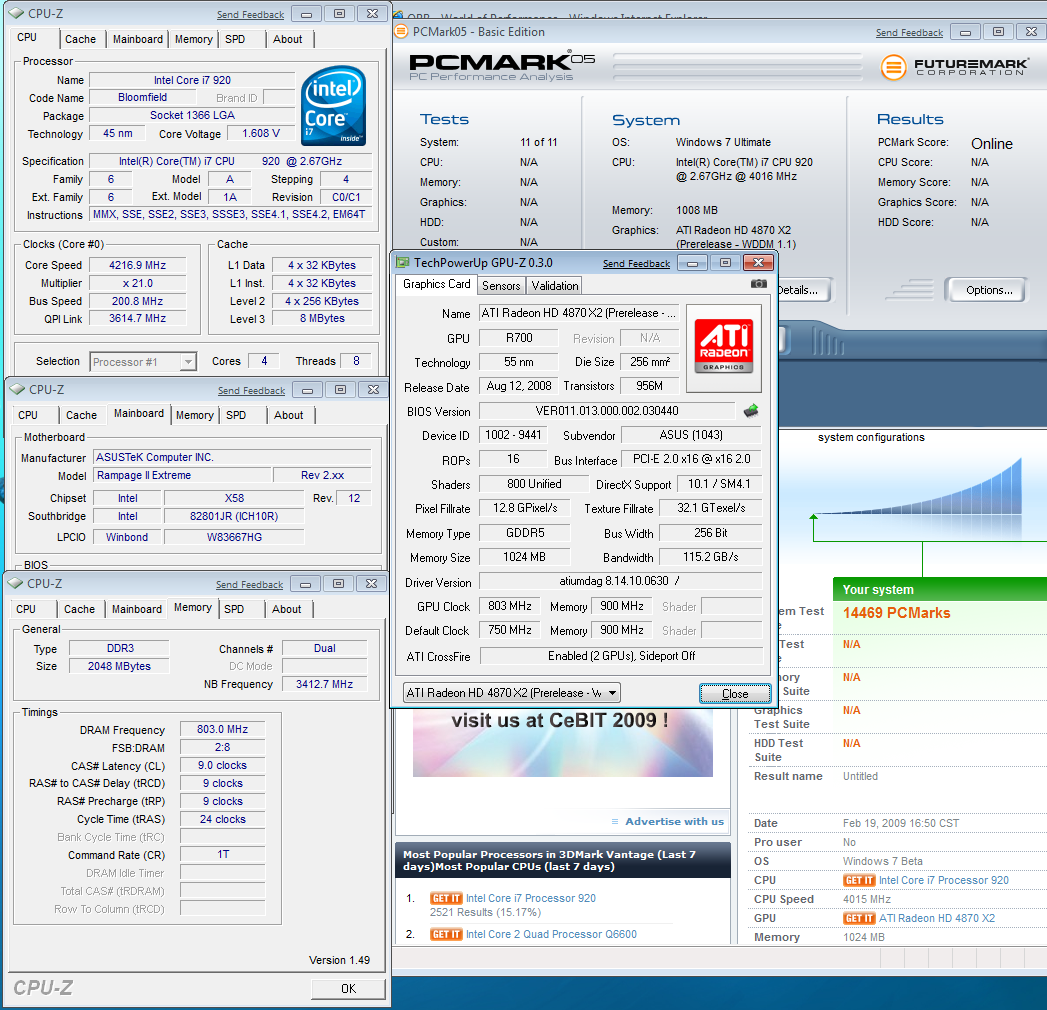Click the OK button in CPU-Z
The image size is (1047, 1010).
click(349, 989)
